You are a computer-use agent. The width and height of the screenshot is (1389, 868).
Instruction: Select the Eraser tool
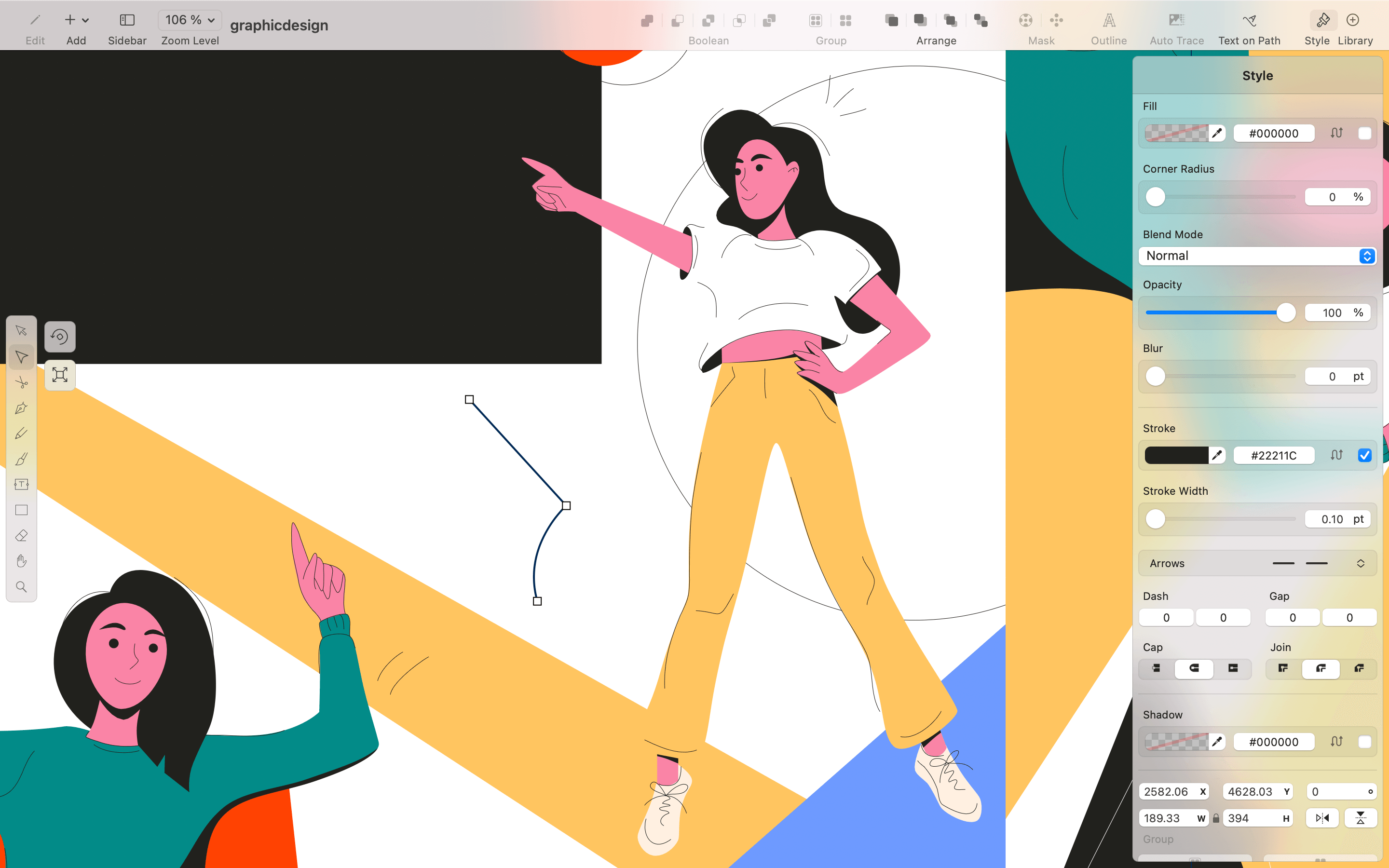[x=21, y=536]
